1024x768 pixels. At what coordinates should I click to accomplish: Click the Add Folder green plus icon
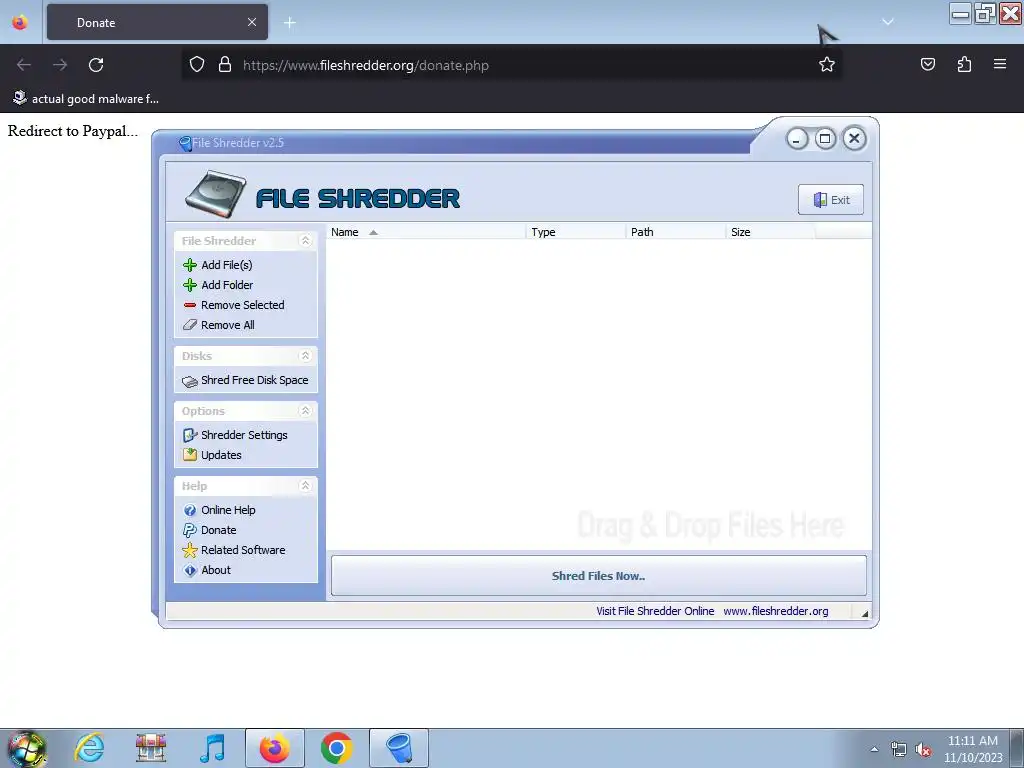point(190,285)
